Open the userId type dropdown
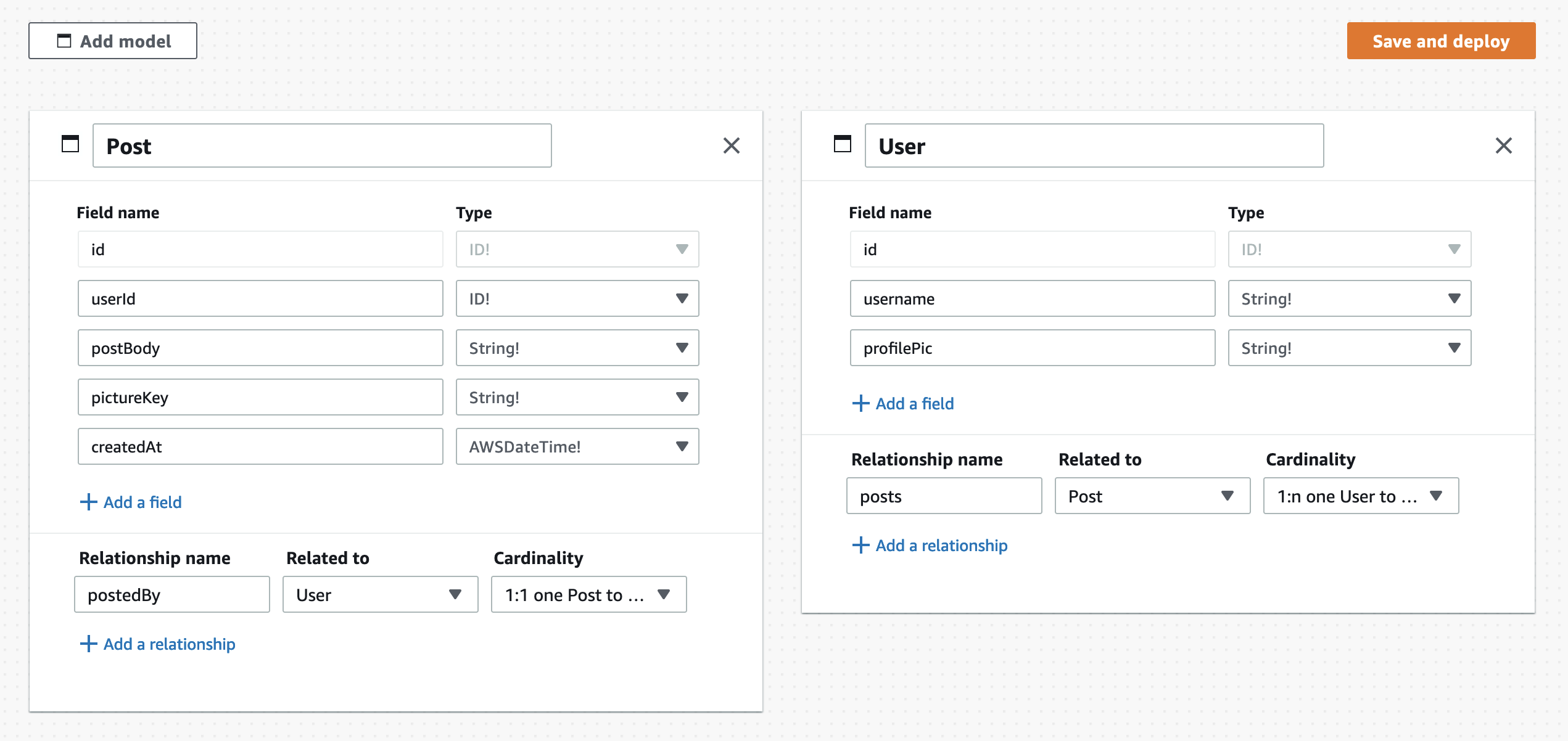Image resolution: width=1568 pixels, height=741 pixels. click(x=577, y=298)
